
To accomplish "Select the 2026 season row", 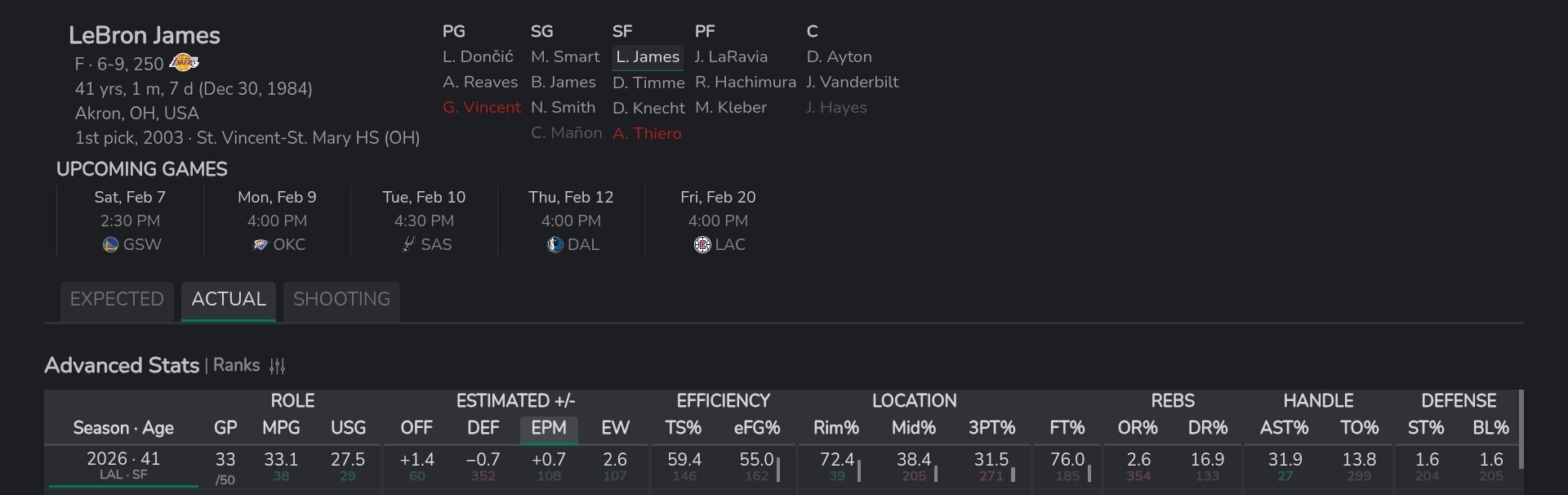I will click(x=123, y=465).
